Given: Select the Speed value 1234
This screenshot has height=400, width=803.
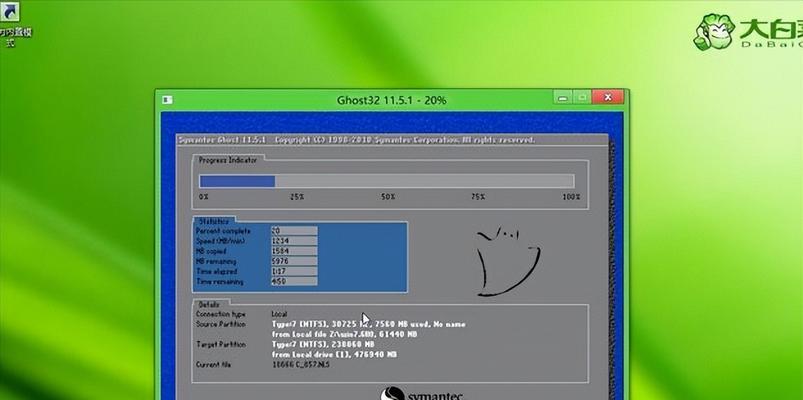Looking at the screenshot, I should tap(294, 241).
